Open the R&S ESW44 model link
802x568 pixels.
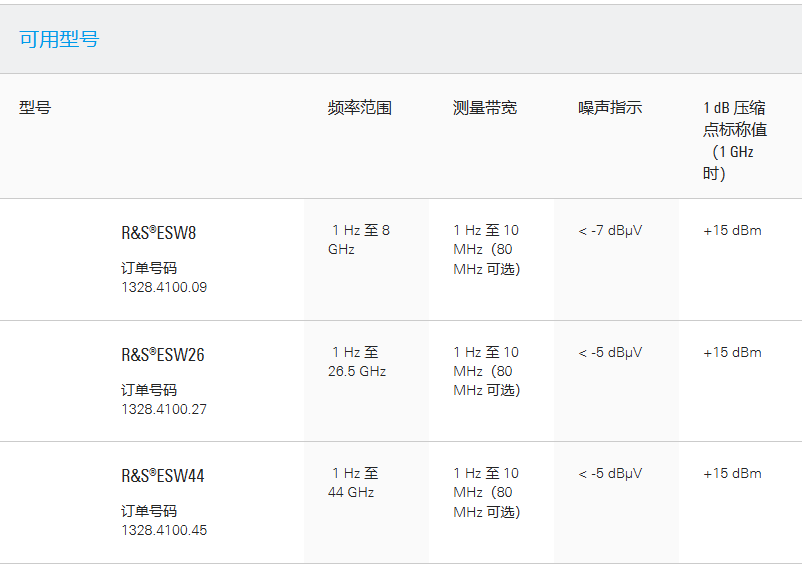click(163, 476)
